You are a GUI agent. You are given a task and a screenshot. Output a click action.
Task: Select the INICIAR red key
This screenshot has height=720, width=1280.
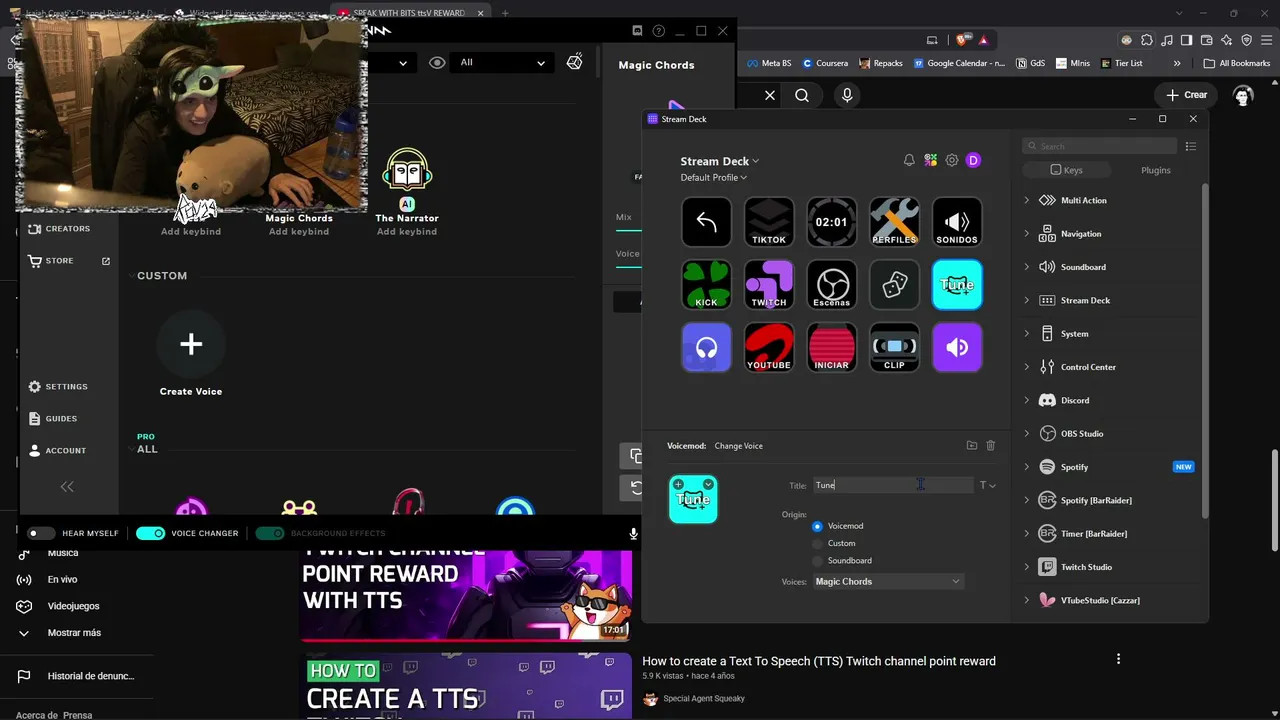coord(832,347)
